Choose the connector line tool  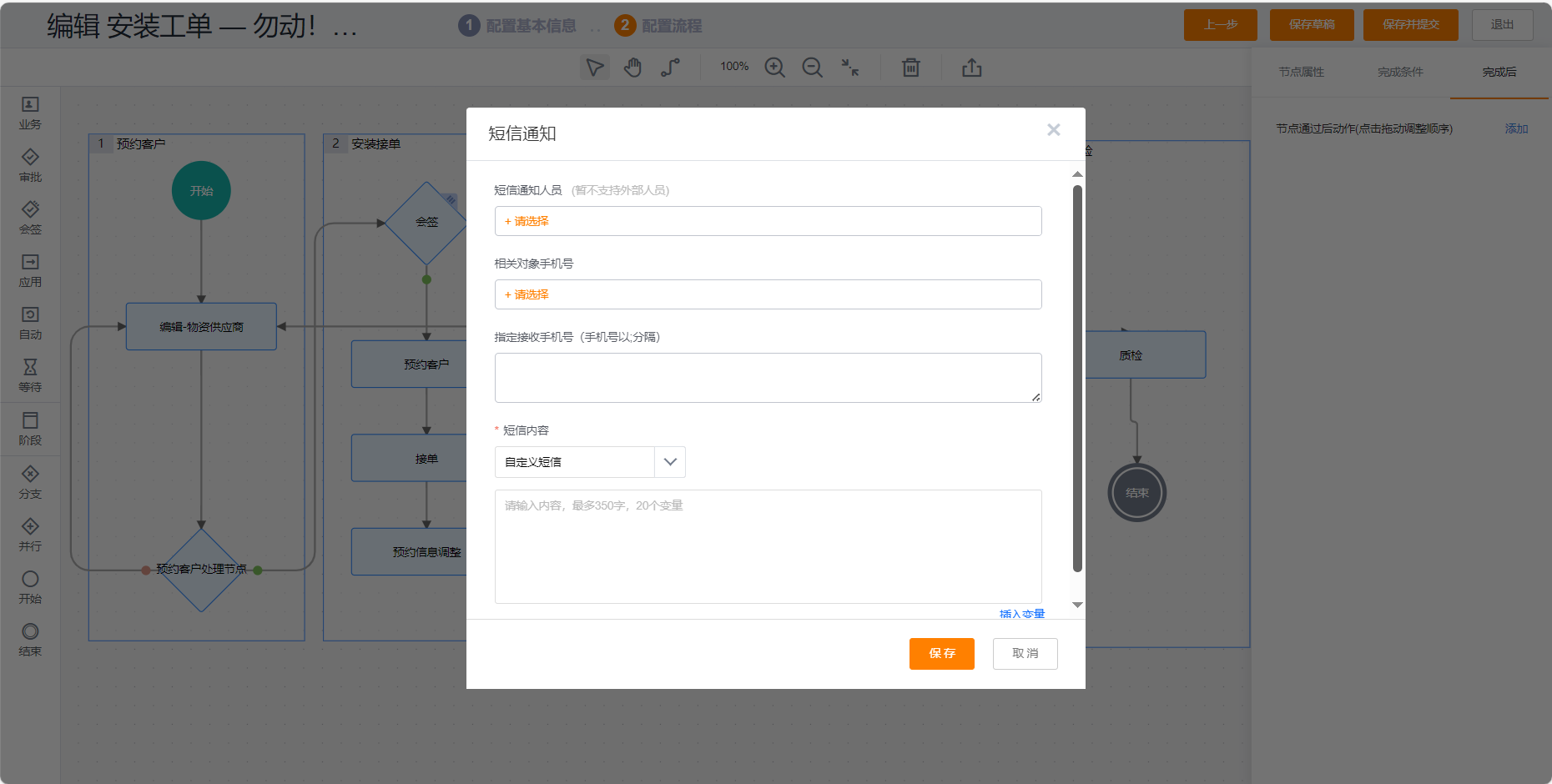point(670,68)
